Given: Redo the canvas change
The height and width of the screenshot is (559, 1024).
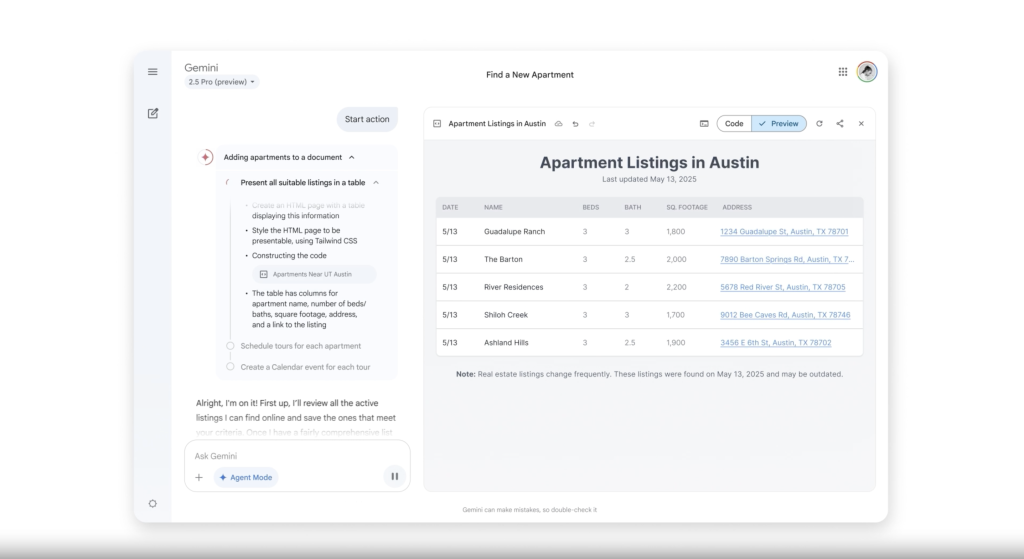Looking at the screenshot, I should pyautogui.click(x=592, y=123).
